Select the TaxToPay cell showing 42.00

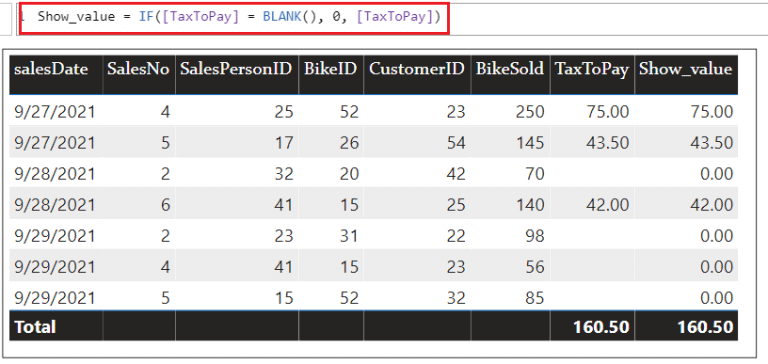[607, 205]
